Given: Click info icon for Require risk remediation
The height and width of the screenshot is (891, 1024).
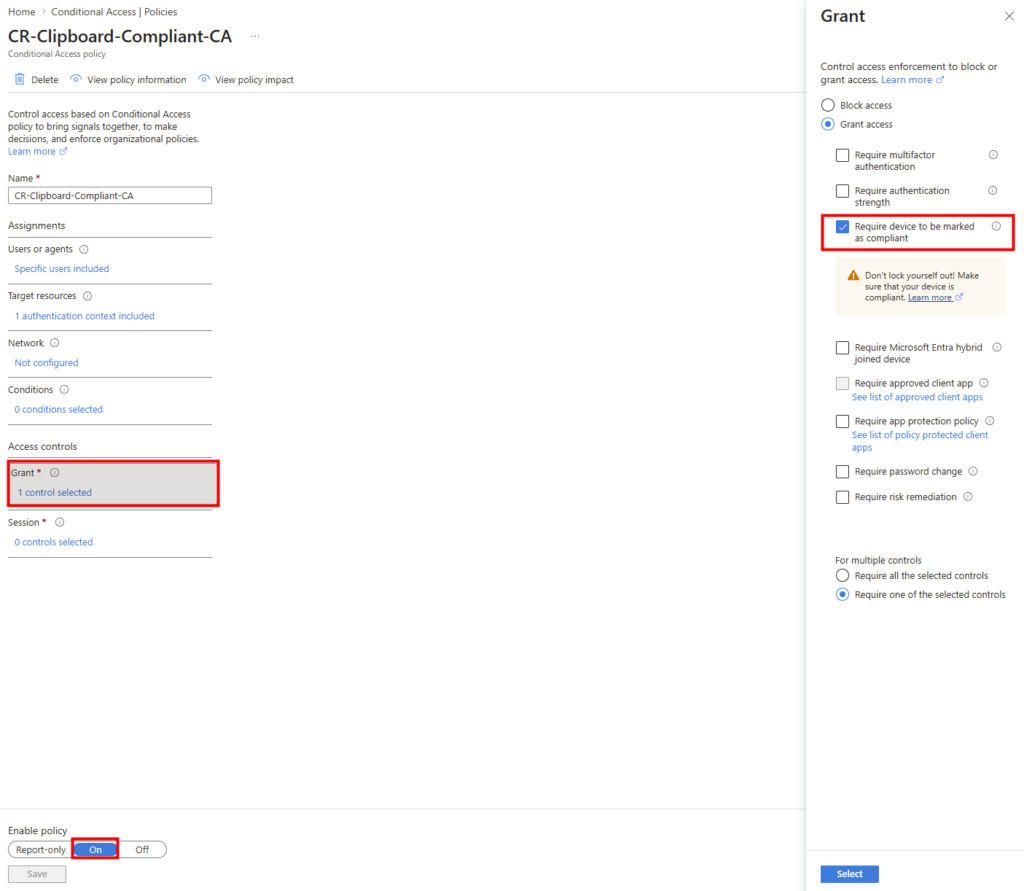Looking at the screenshot, I should [968, 496].
